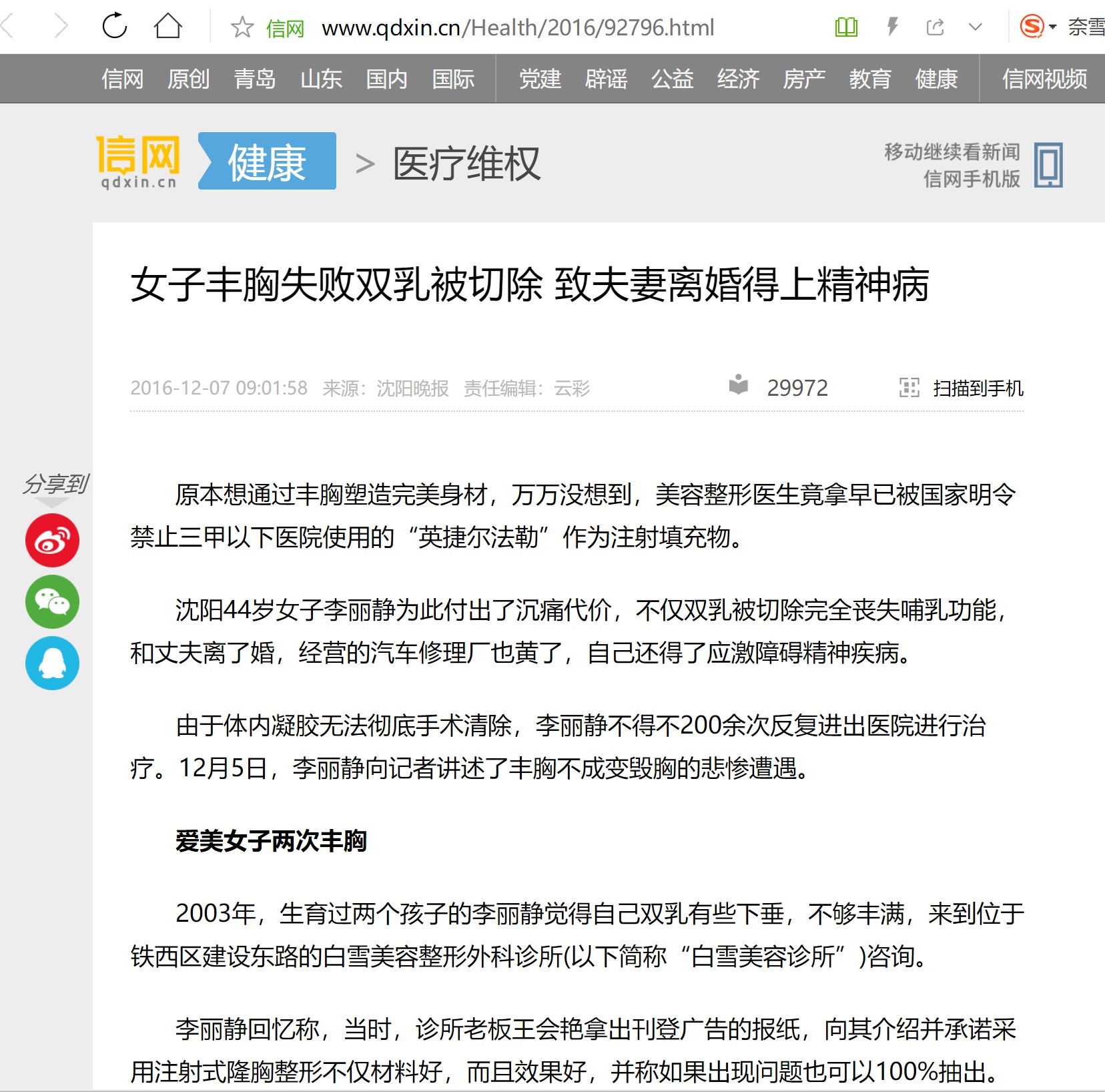The image size is (1105, 1092).
Task: Expand address bar dropdown chevron
Action: tap(976, 27)
